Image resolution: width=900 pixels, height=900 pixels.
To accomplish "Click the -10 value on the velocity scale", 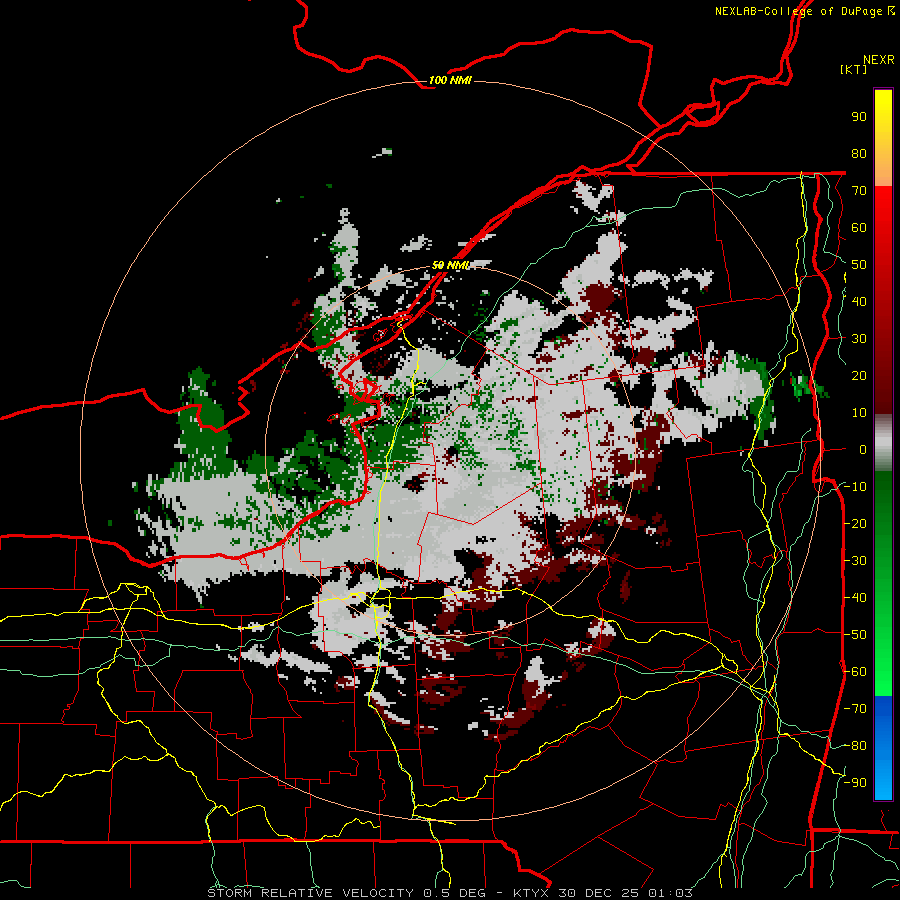I will [855, 487].
